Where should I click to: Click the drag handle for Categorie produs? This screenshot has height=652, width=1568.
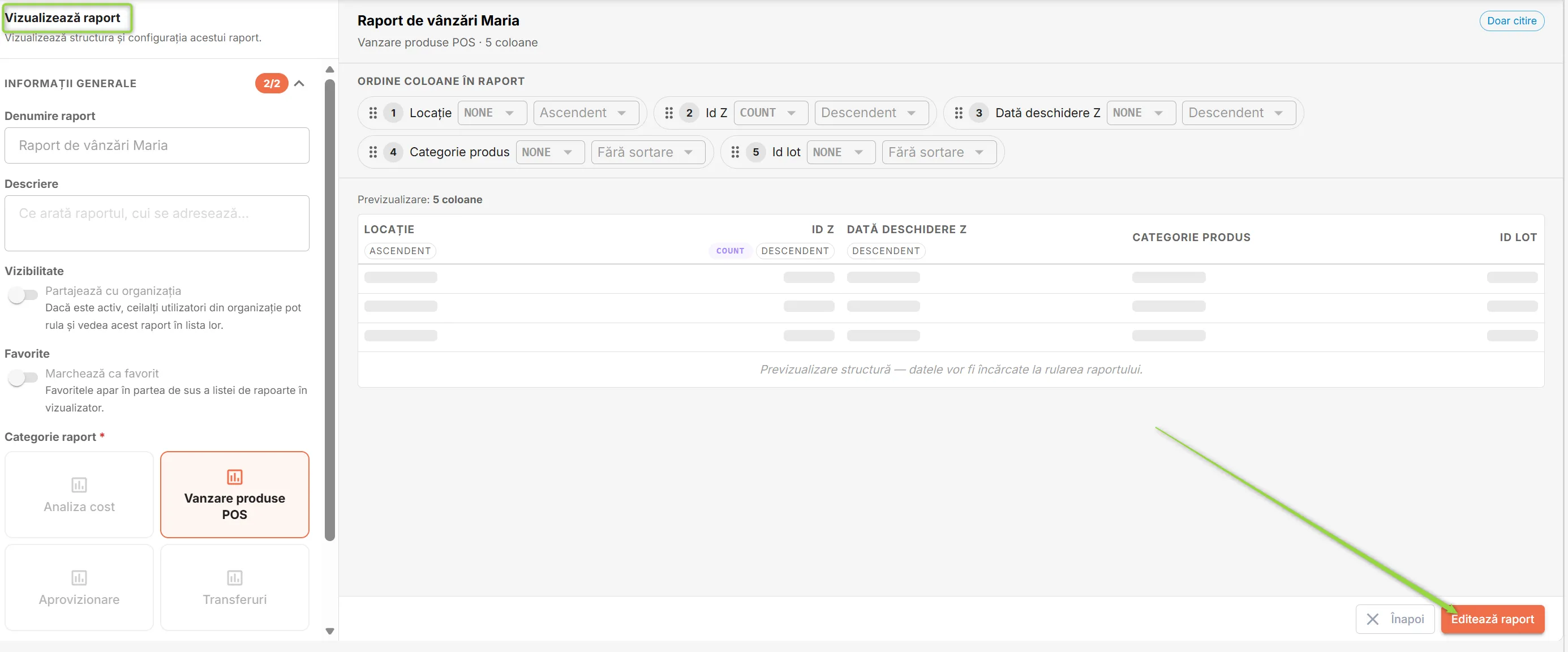click(x=373, y=152)
